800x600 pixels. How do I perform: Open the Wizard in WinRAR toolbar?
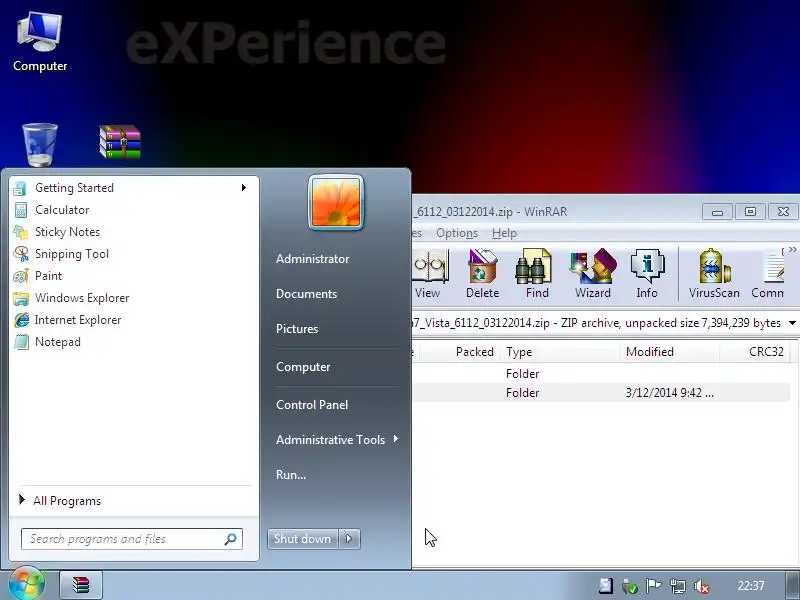[592, 274]
